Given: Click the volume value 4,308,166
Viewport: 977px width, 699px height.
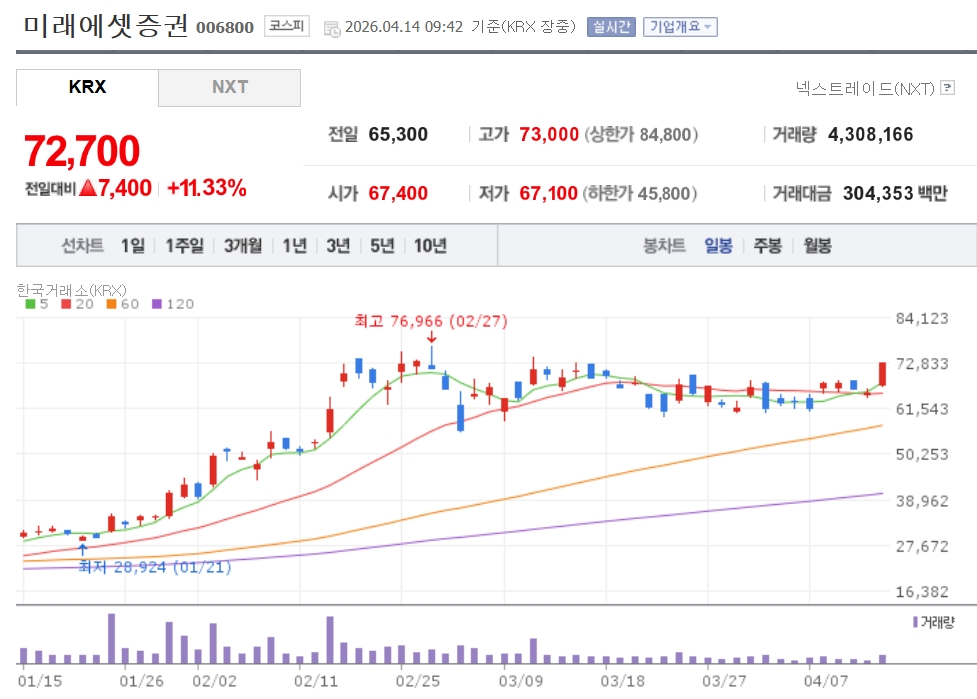Looking at the screenshot, I should pos(870,135).
